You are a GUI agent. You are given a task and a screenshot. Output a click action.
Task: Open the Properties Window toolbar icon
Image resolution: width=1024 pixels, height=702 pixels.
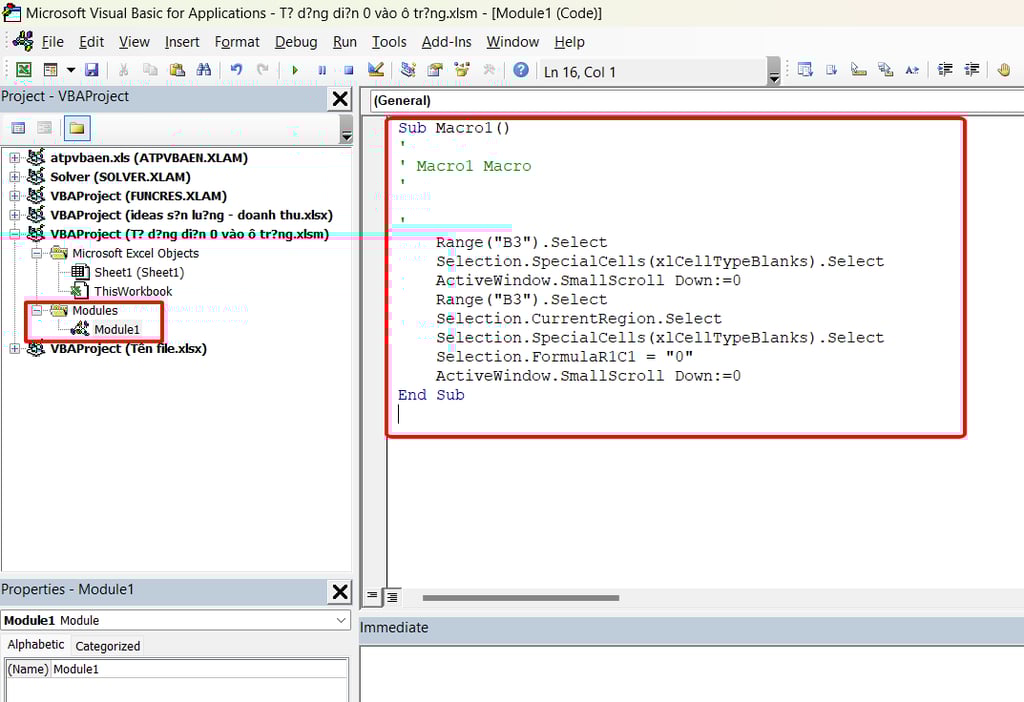click(x=435, y=69)
